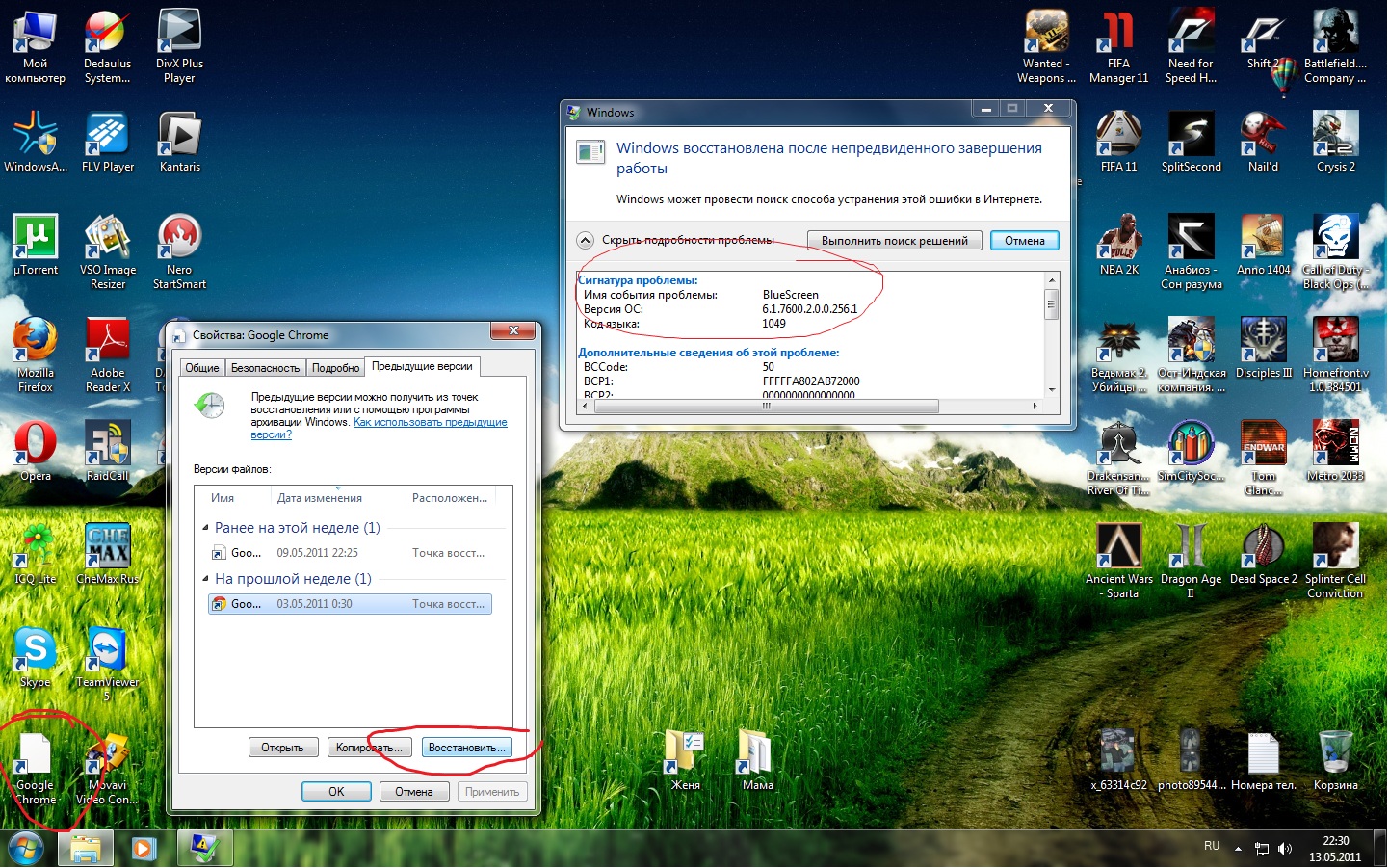Switch to the Общие tab
The width and height of the screenshot is (1389, 868).
click(202, 368)
